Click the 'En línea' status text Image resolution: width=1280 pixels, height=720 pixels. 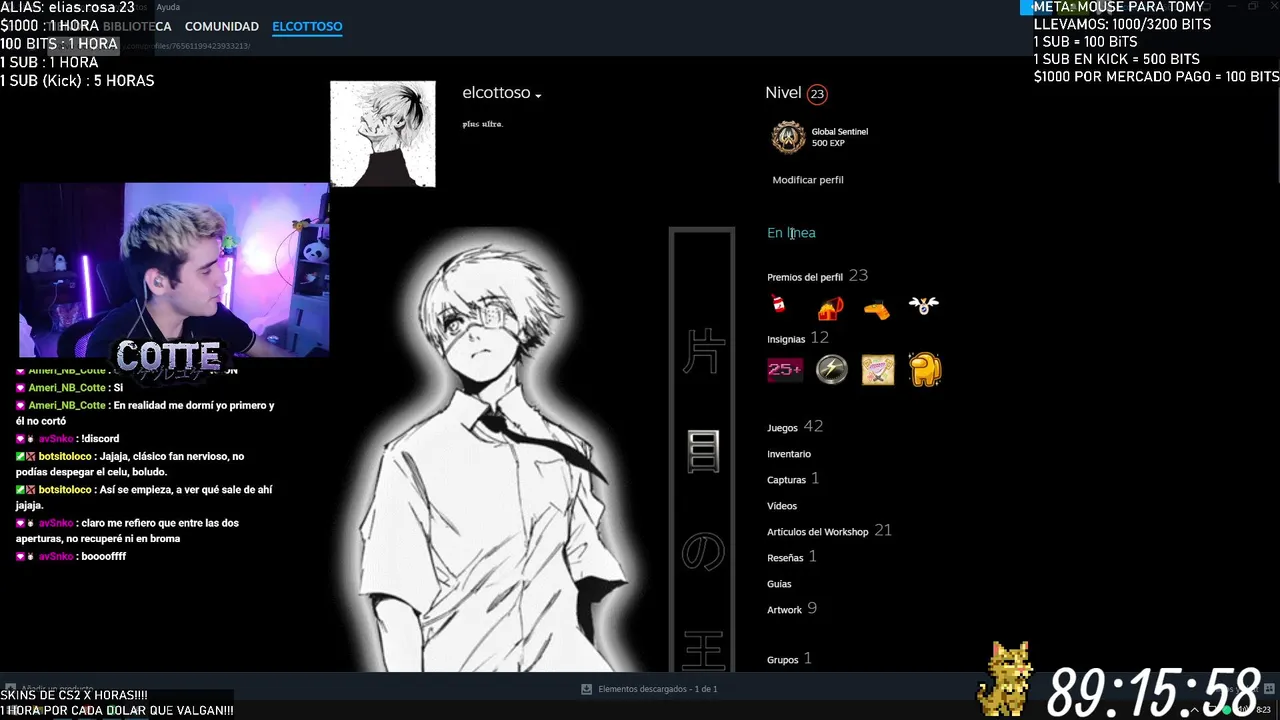coord(791,233)
